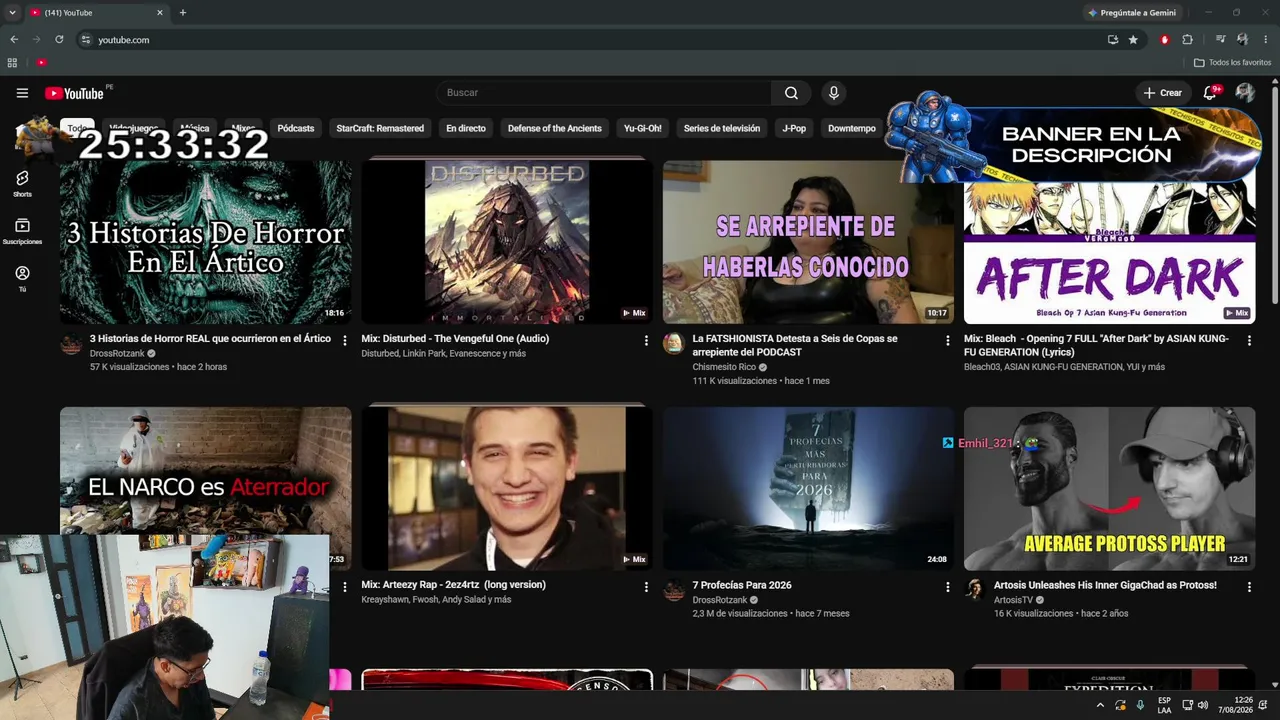The width and height of the screenshot is (1280, 720).
Task: Open the red recording extension icon
Action: pyautogui.click(x=1164, y=40)
